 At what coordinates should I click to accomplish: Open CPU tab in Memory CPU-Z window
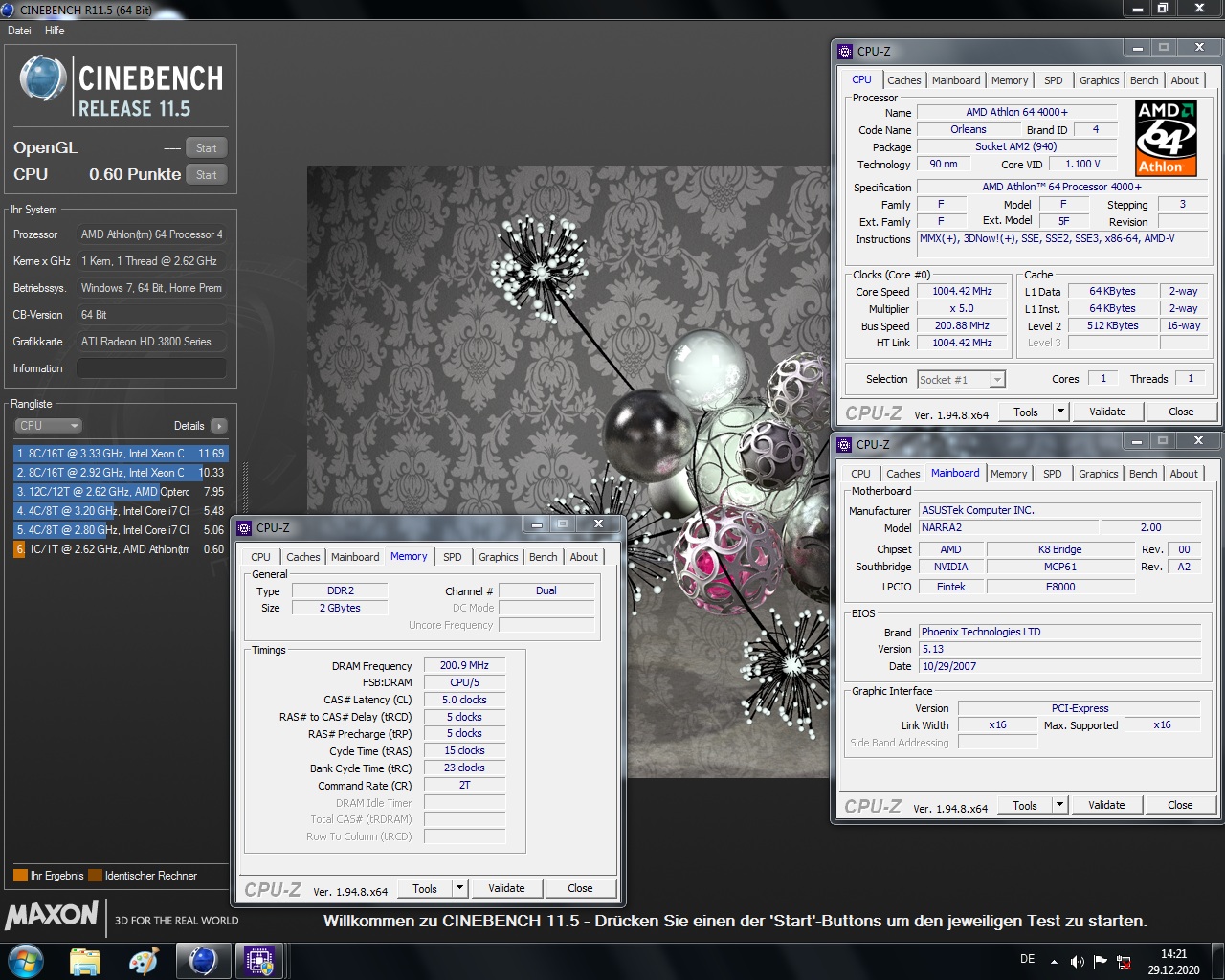[x=260, y=557]
